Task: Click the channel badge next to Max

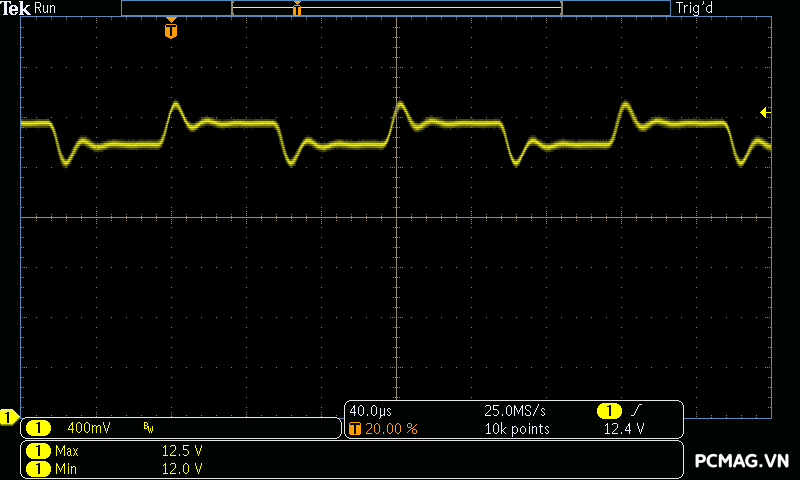Action: tap(38, 451)
